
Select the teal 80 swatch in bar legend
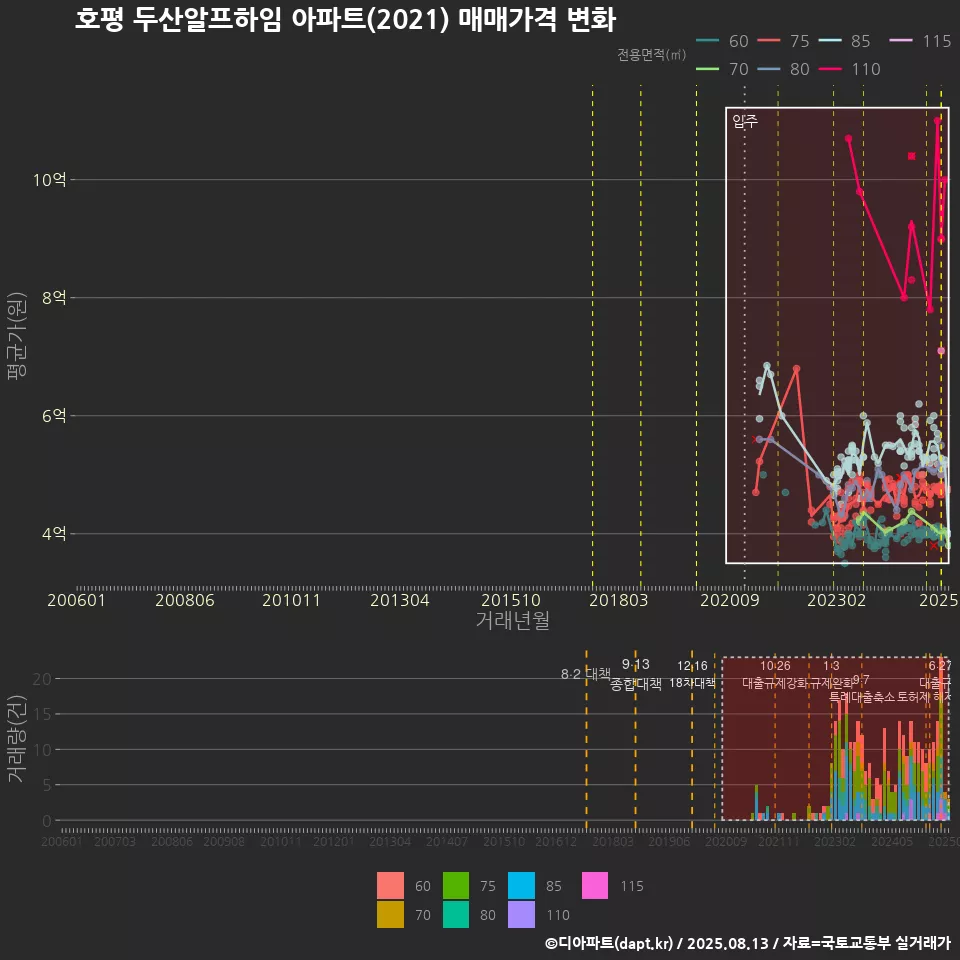click(x=456, y=914)
